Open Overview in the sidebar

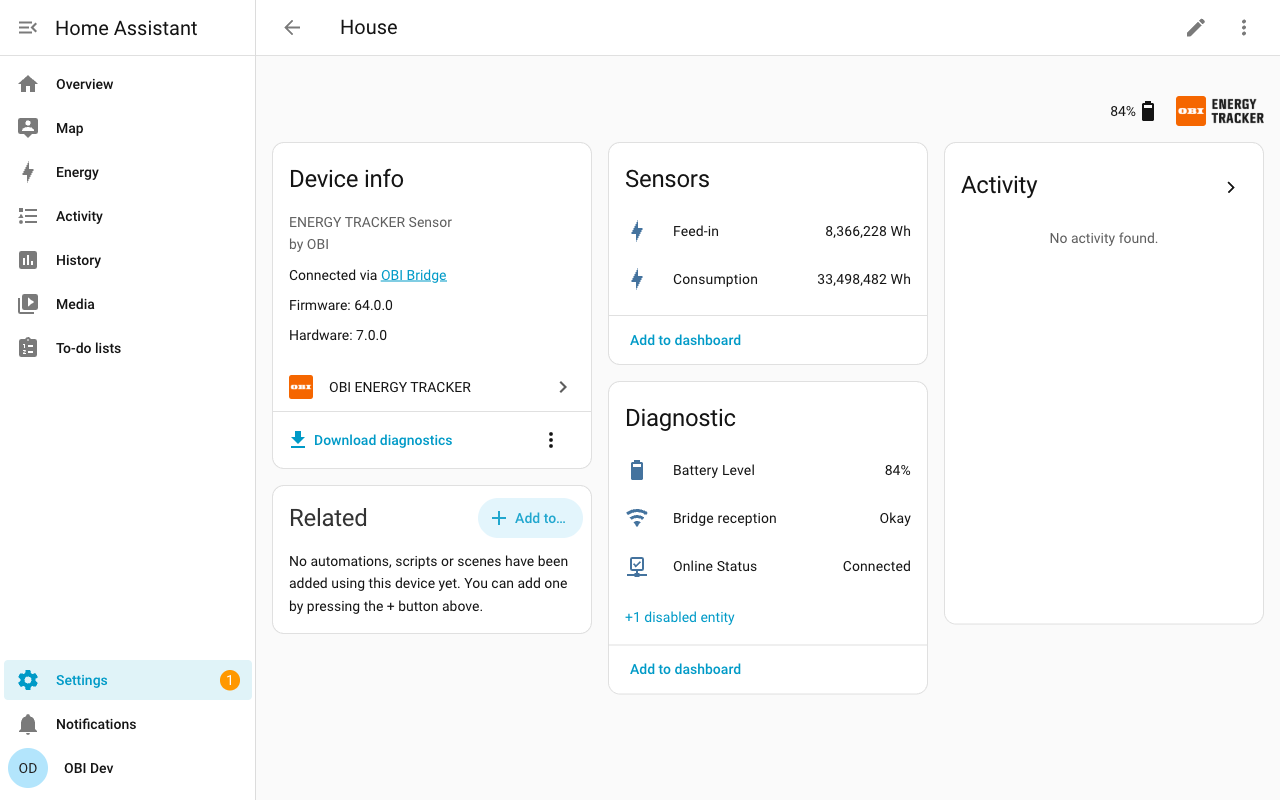tap(128, 84)
